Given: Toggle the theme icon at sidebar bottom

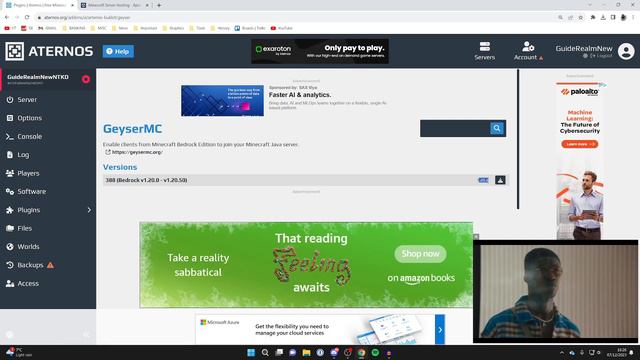Looking at the screenshot, I should 10,335.
